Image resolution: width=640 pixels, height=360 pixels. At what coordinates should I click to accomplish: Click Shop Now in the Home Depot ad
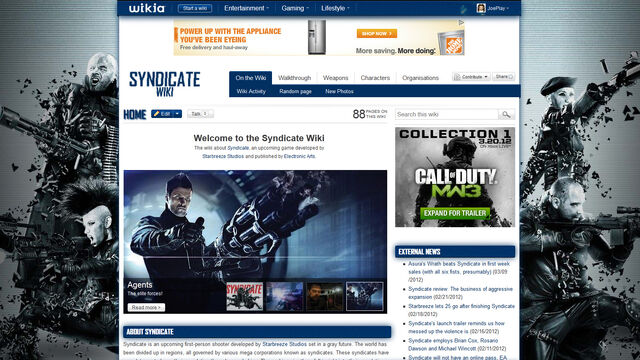coord(376,33)
